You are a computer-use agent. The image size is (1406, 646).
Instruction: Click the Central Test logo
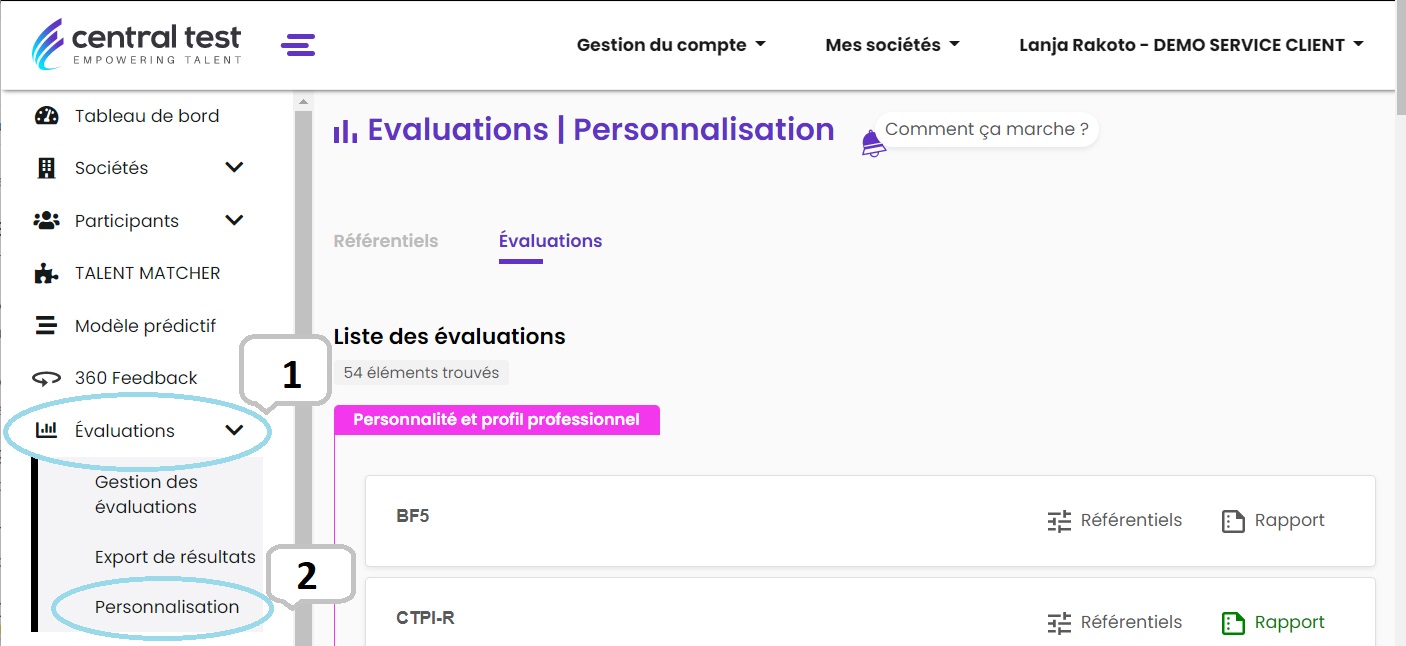137,44
